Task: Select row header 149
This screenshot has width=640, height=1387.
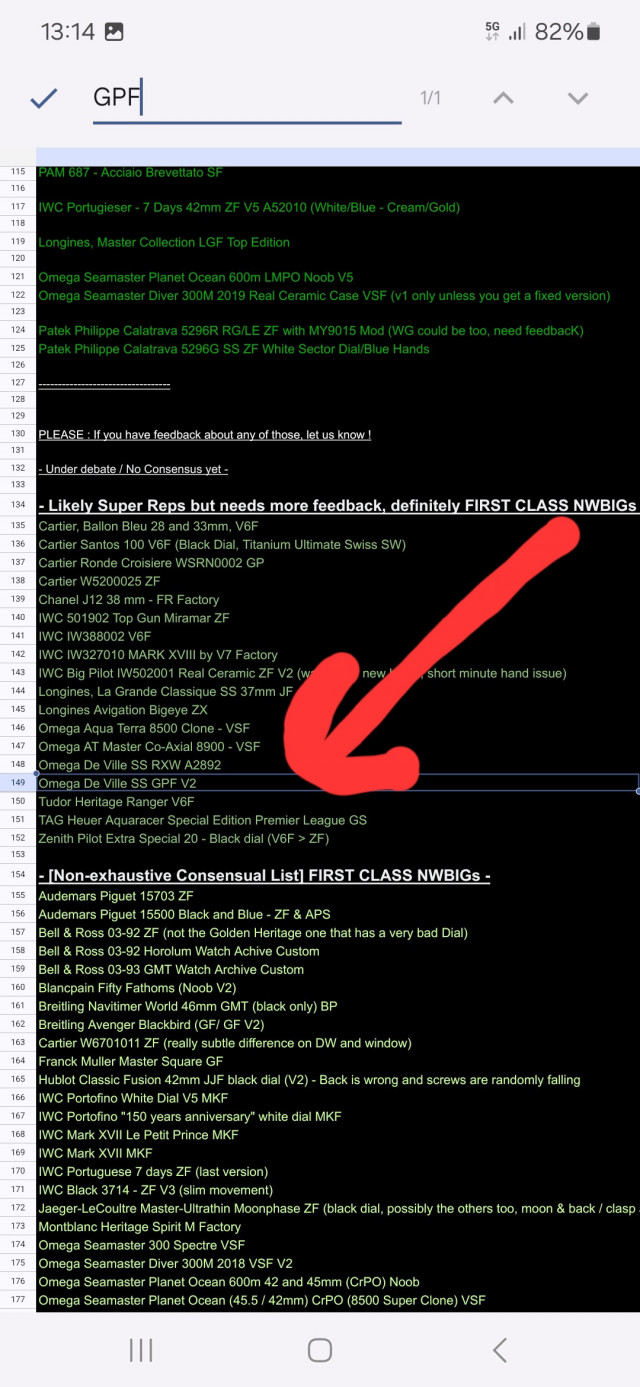Action: click(x=18, y=783)
